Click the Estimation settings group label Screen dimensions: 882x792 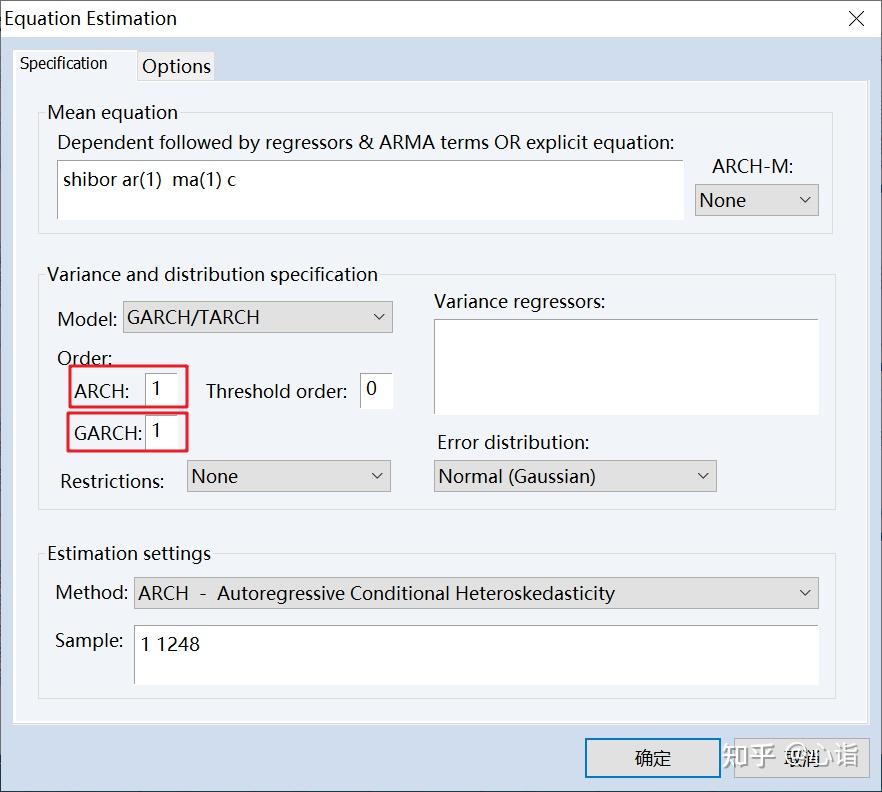coord(129,553)
